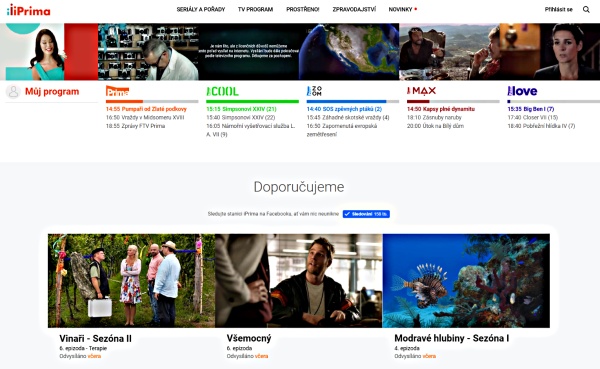Open 16:05 Námořní vyšetřovací služba listing
Viewport: 600px width, 369px height.
pos(251,130)
